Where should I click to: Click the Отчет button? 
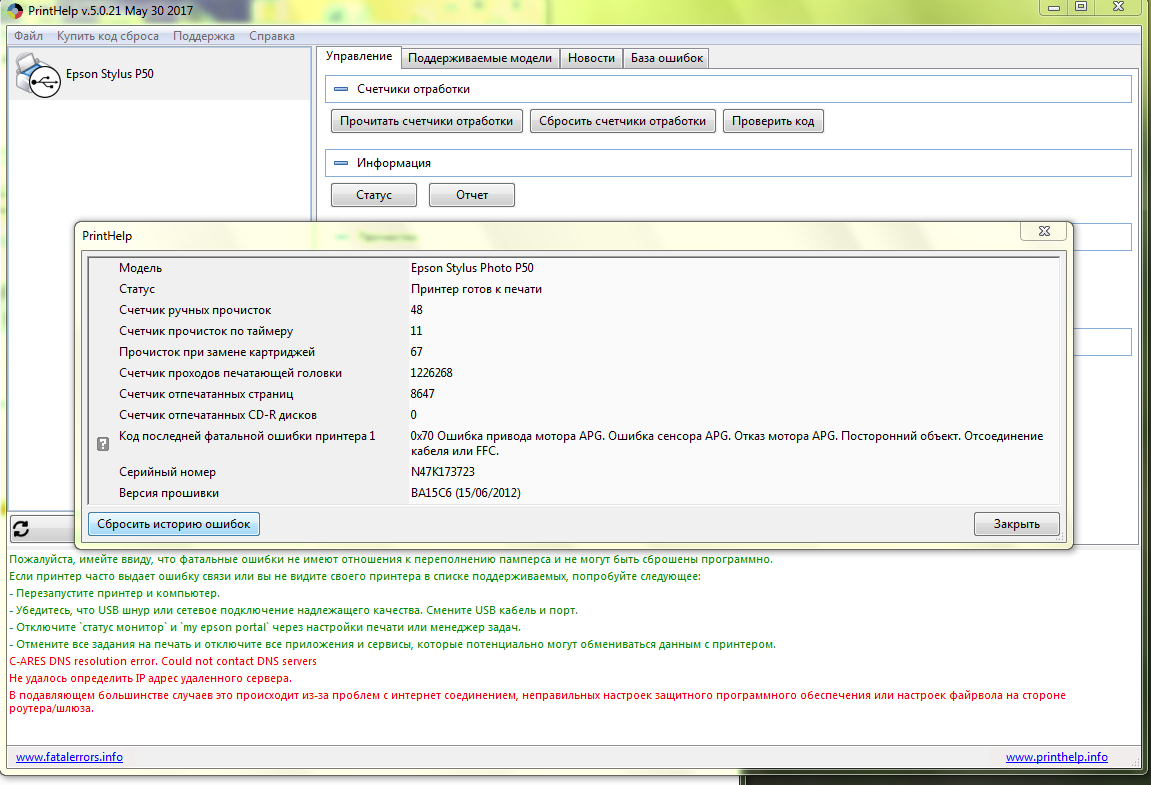click(471, 195)
